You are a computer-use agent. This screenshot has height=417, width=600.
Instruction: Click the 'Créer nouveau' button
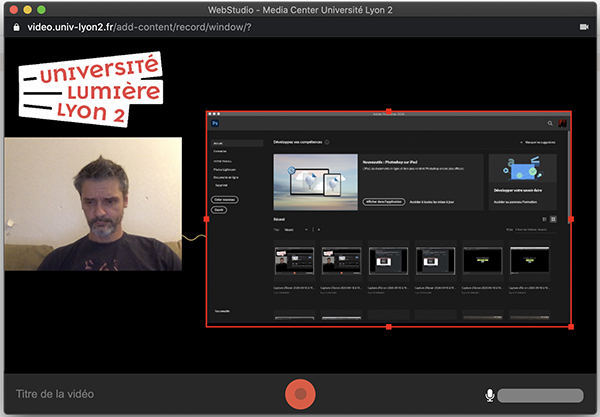(x=225, y=200)
